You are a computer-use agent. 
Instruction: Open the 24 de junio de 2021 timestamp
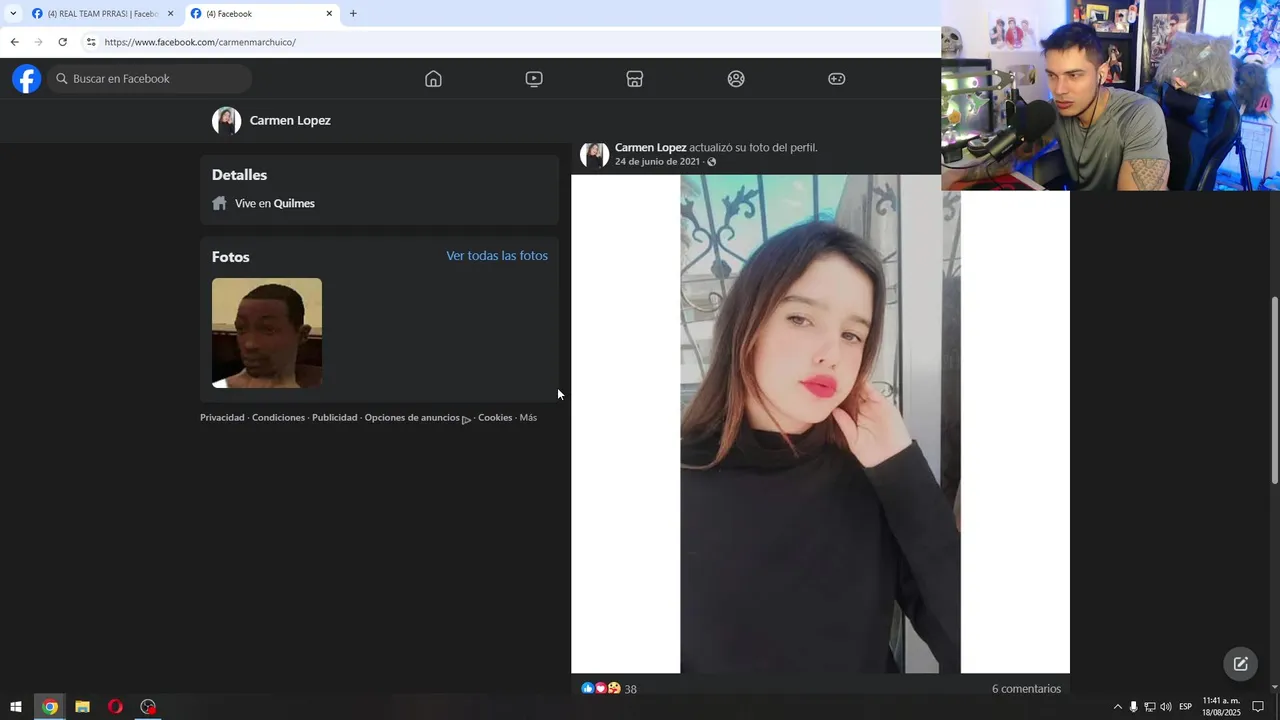click(657, 162)
